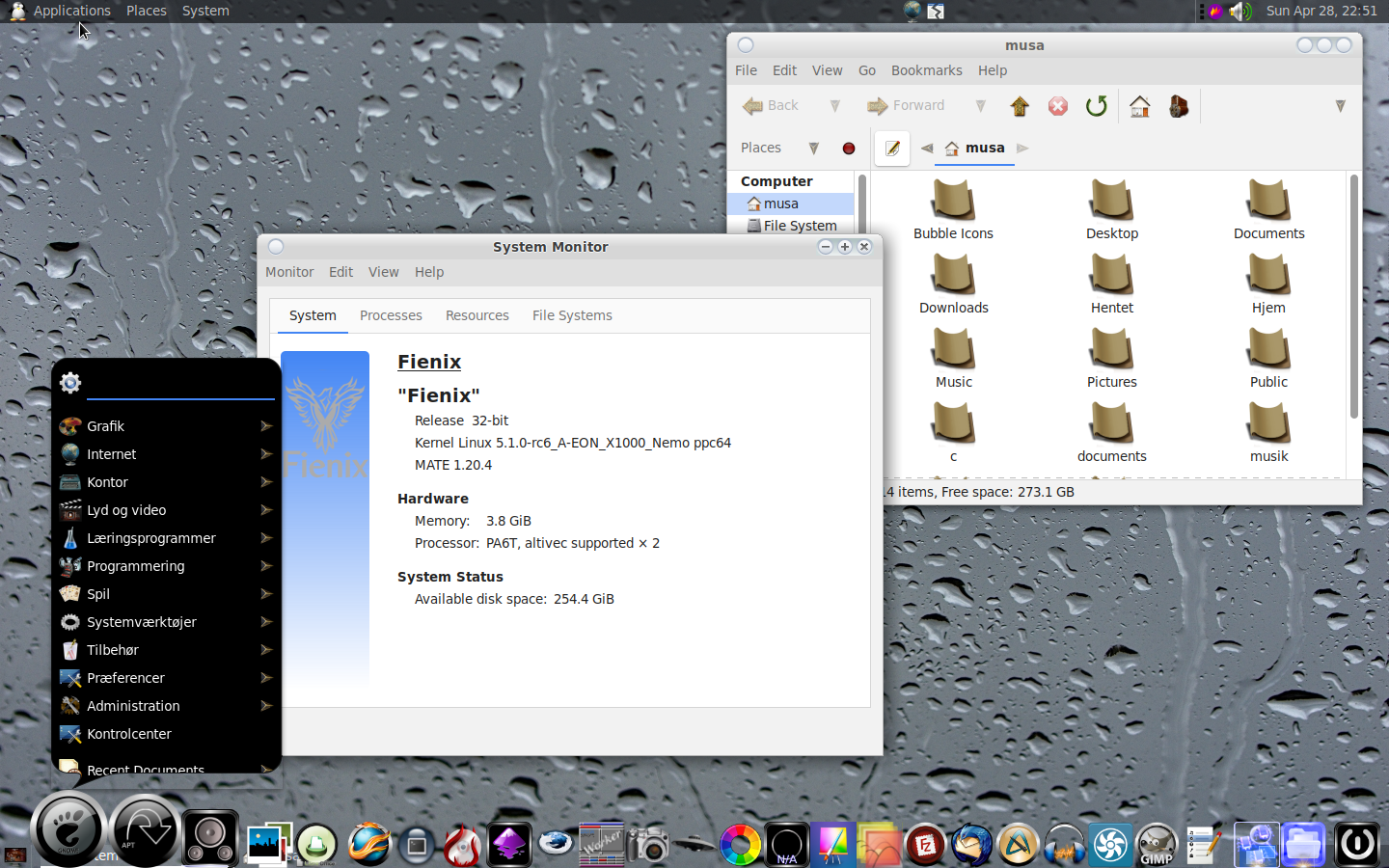Screen dimensions: 1389x868
Task: Click the Home folder toolbar icon
Action: tap(1139, 106)
